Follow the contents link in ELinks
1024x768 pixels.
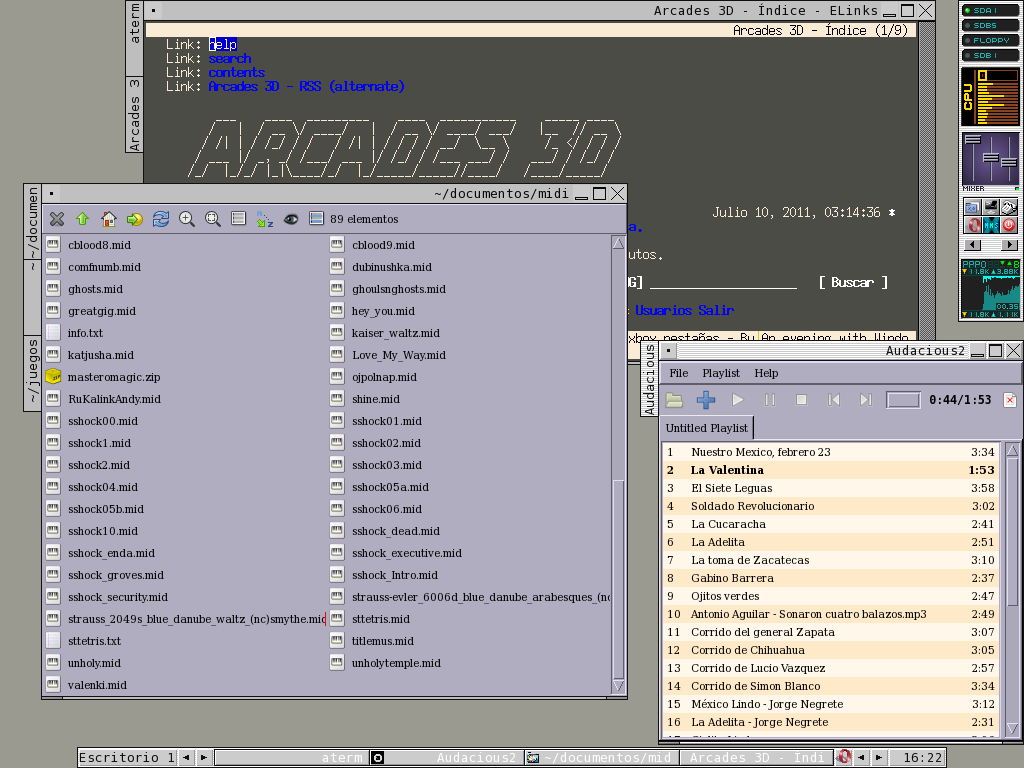tap(236, 72)
